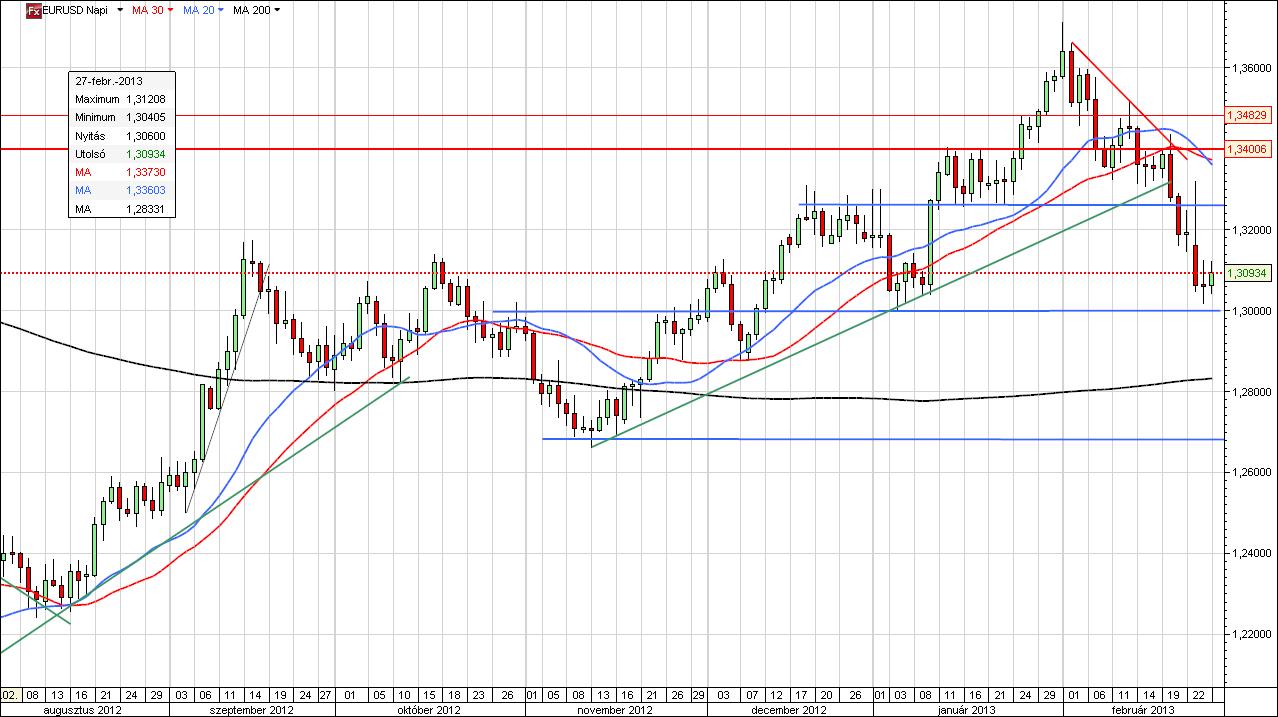The image size is (1278, 717).
Task: Click the 1,22000 price axis label
Action: click(x=1250, y=635)
